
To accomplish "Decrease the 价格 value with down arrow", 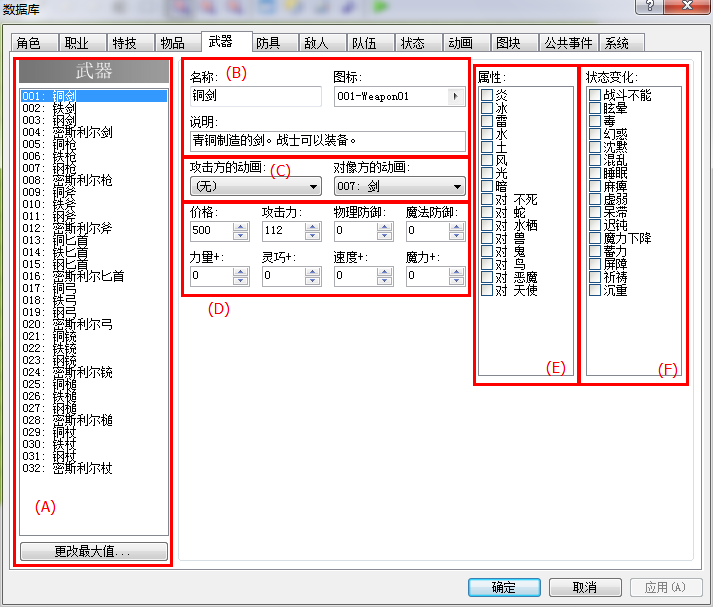I will click(x=241, y=236).
